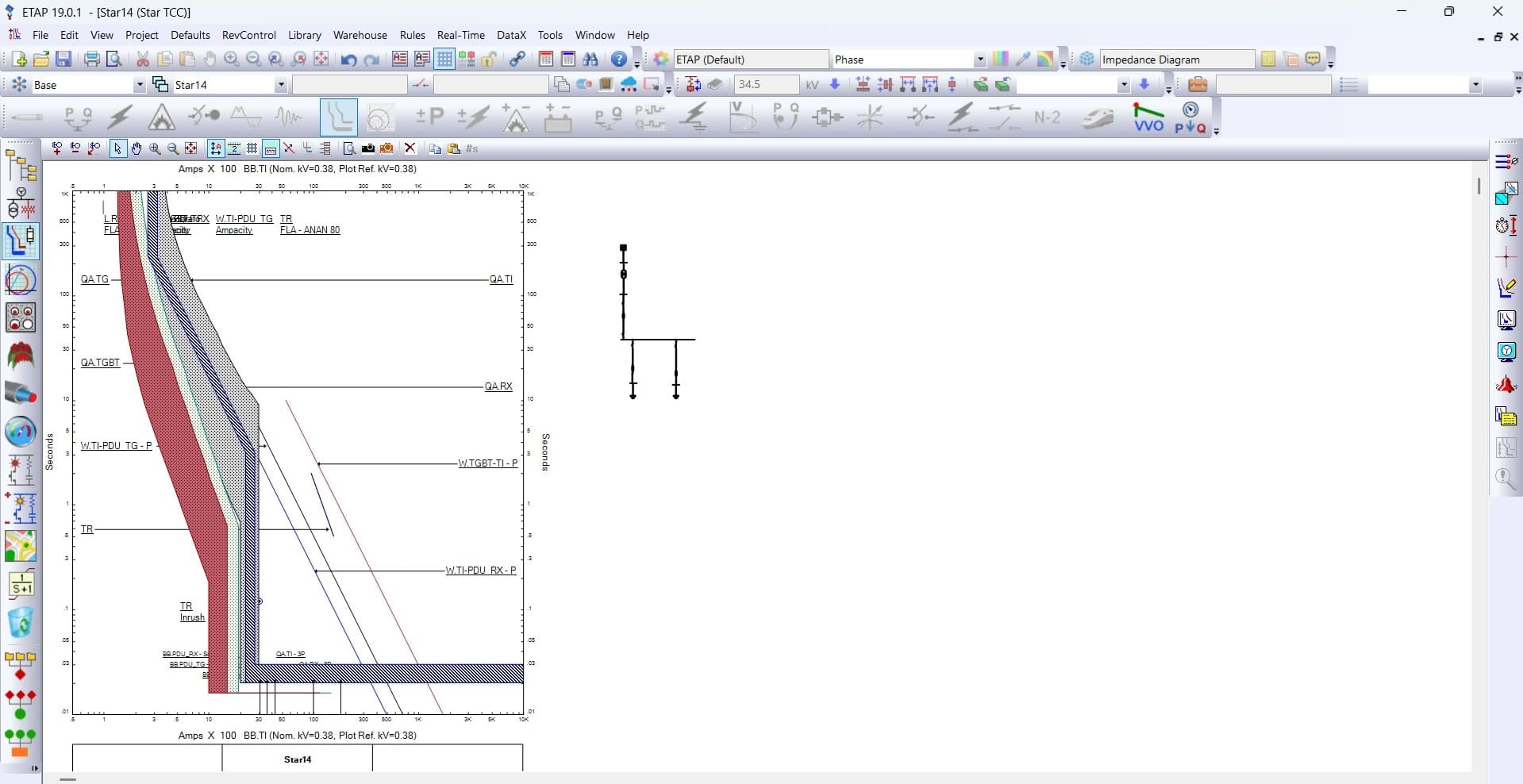
Task: Open the Star protection coordination mode icon
Action: (339, 117)
